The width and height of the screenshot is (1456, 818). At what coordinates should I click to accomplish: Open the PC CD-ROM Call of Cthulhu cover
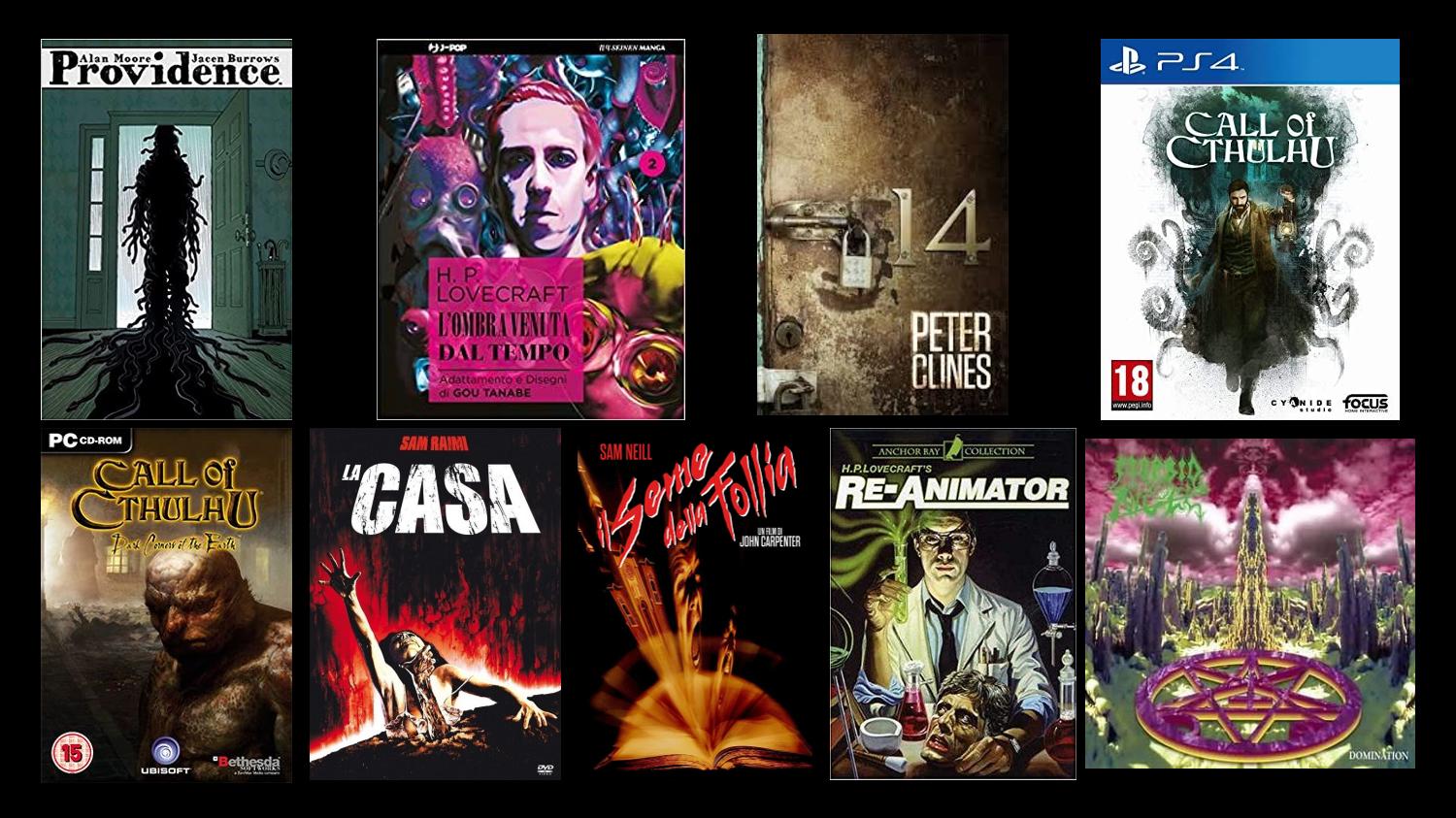[166, 605]
